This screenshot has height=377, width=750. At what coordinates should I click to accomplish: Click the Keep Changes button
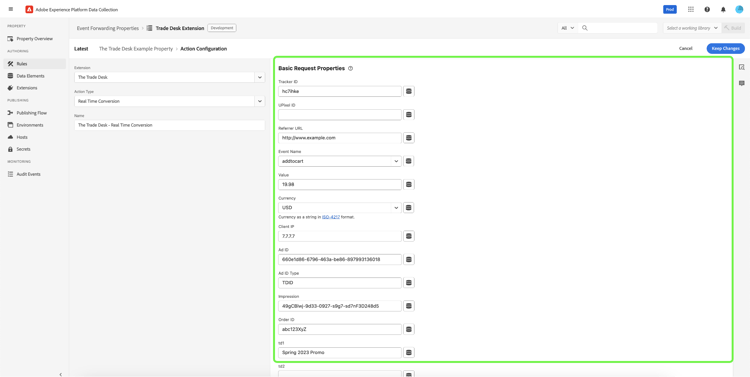pyautogui.click(x=726, y=48)
